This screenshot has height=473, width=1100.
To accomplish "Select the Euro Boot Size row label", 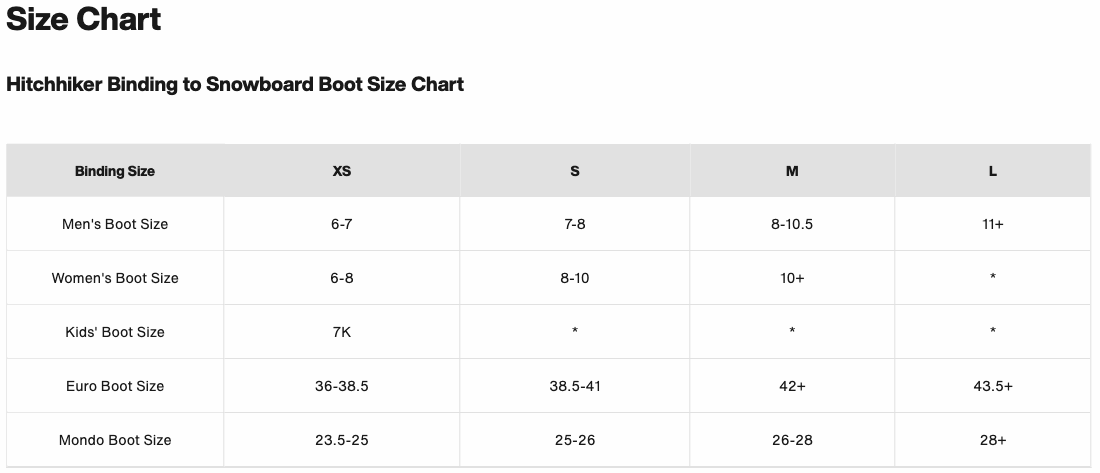I will click(x=115, y=386).
